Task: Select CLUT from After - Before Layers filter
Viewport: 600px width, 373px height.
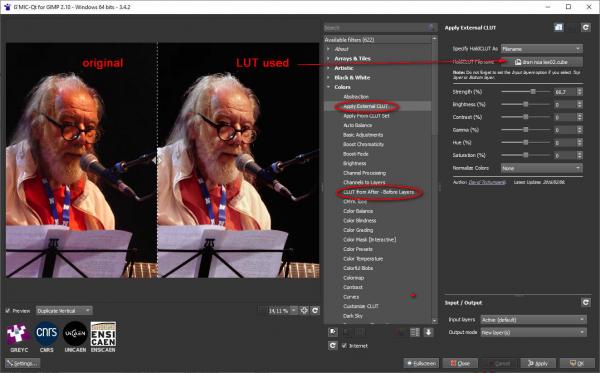Action: point(378,192)
